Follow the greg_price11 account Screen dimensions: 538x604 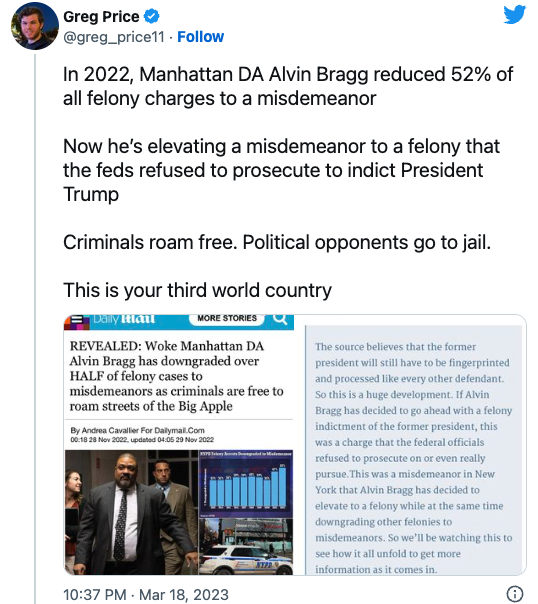[x=200, y=37]
